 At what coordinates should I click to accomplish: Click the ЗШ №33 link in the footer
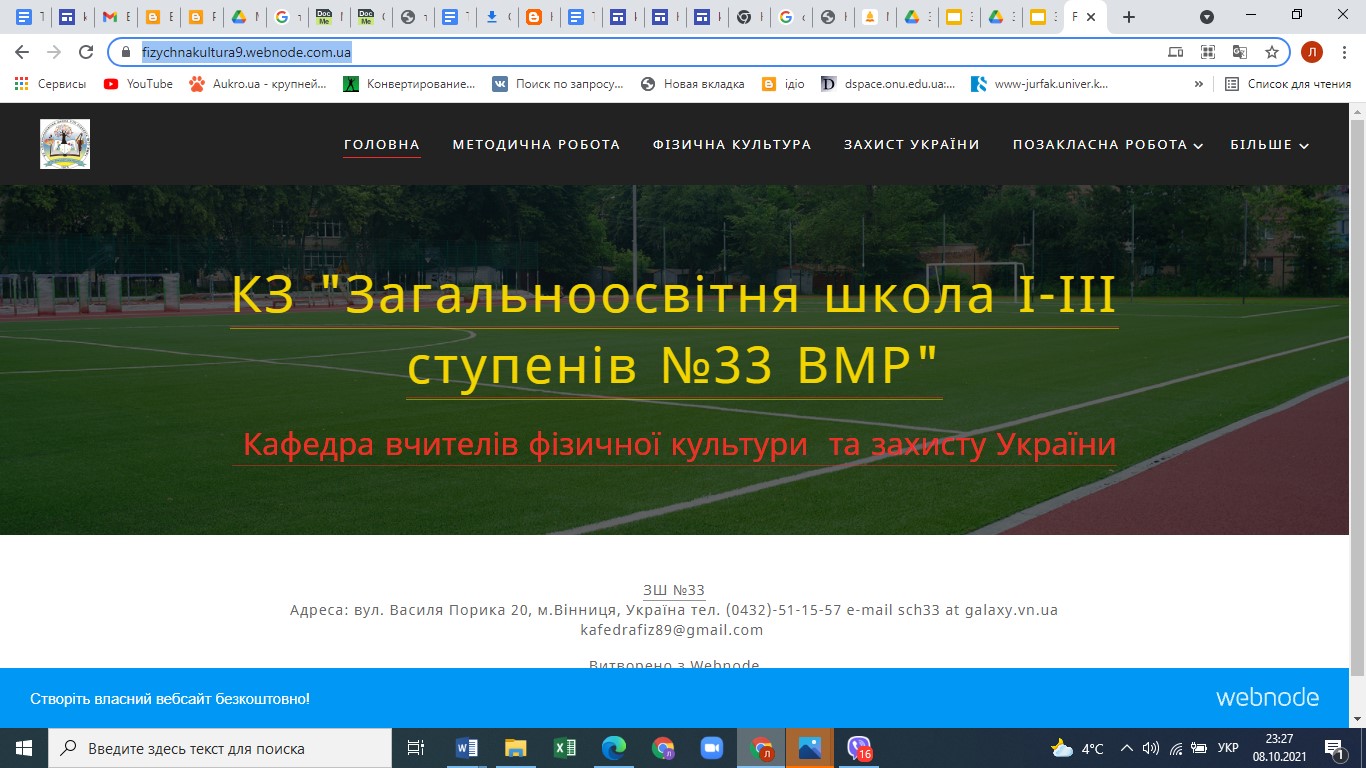(x=674, y=590)
